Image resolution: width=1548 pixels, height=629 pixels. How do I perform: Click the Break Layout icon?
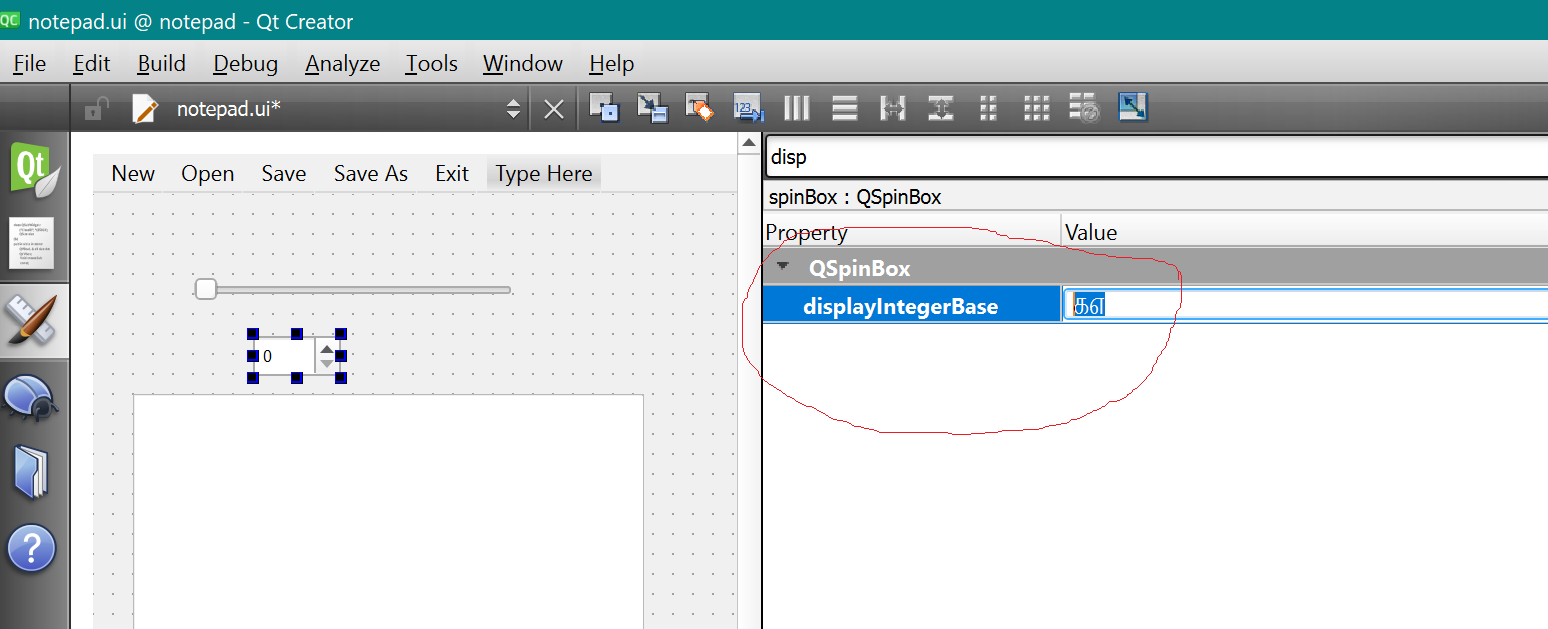1085,108
